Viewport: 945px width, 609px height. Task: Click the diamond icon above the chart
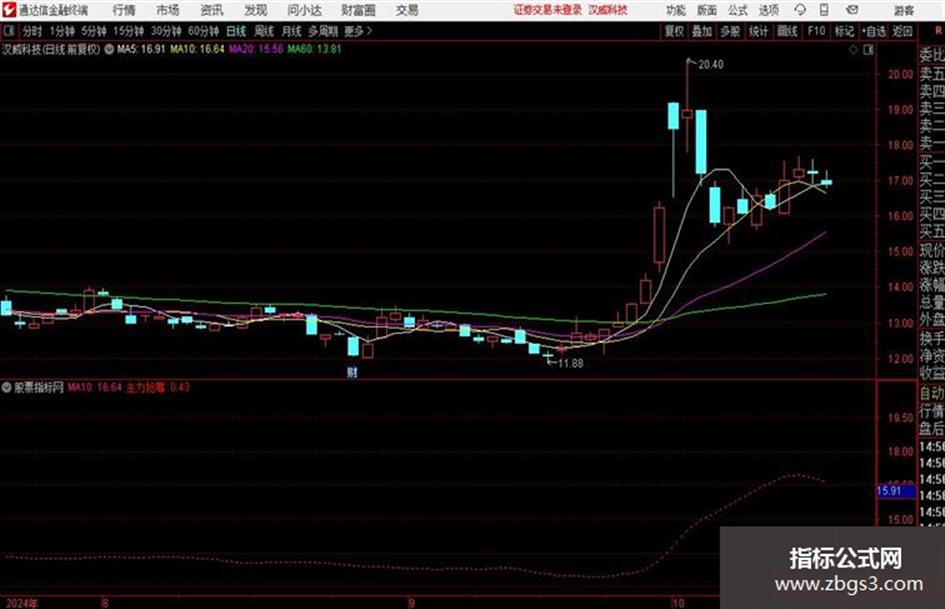(853, 50)
